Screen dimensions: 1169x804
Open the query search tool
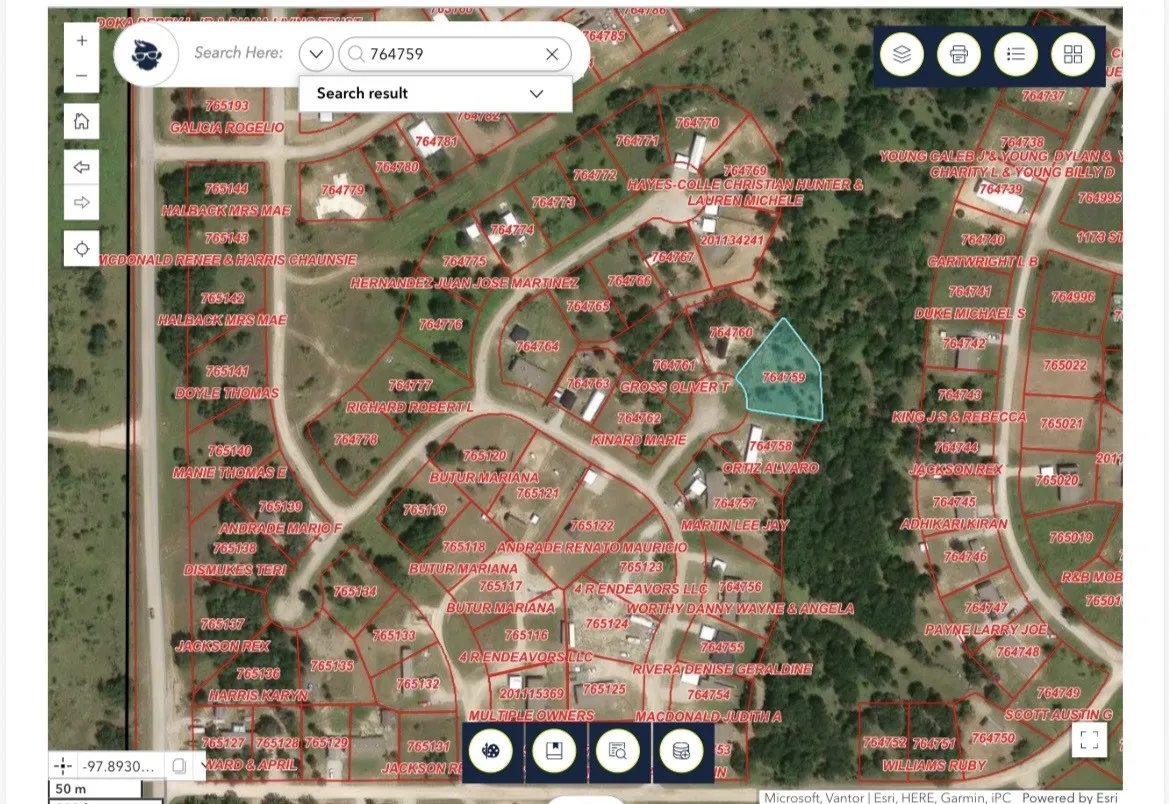(x=618, y=751)
